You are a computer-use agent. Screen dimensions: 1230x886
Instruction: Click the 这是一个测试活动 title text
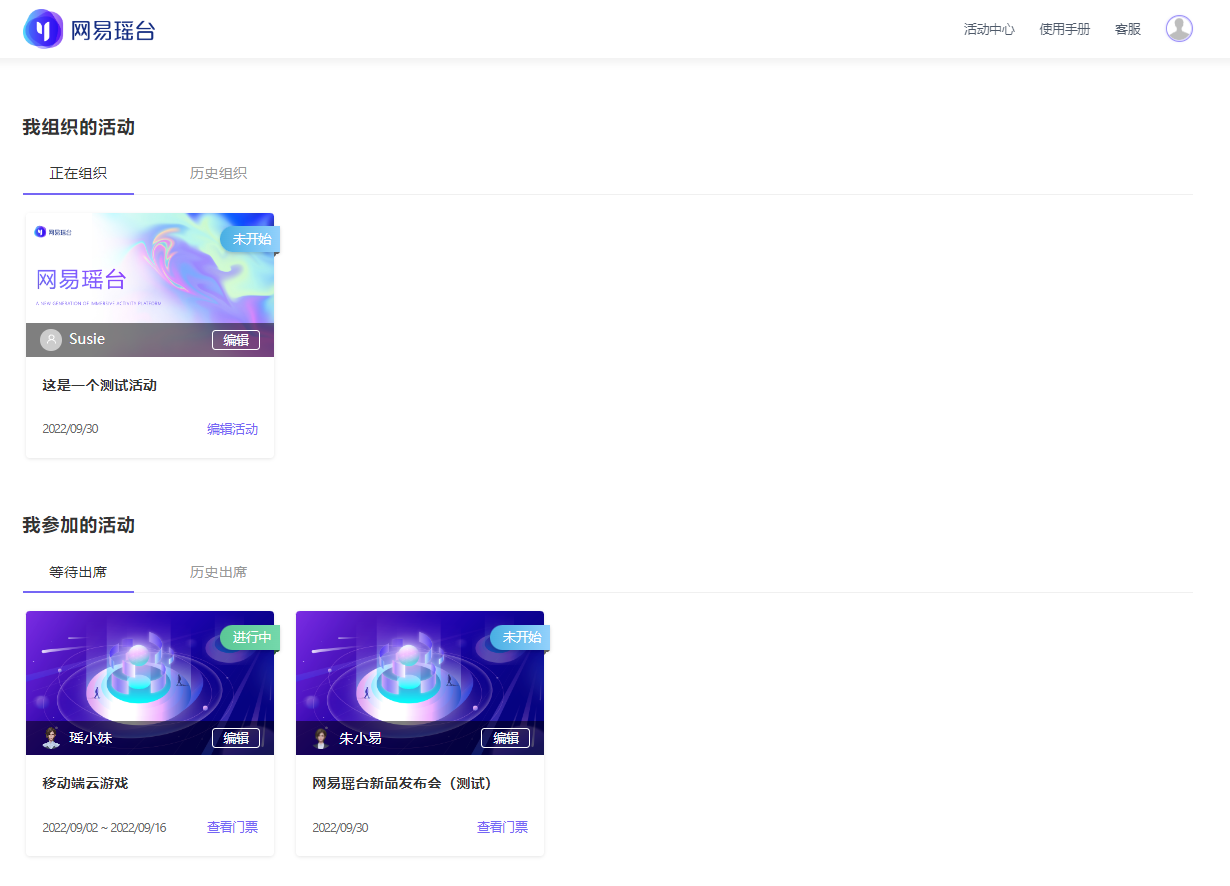click(x=99, y=385)
